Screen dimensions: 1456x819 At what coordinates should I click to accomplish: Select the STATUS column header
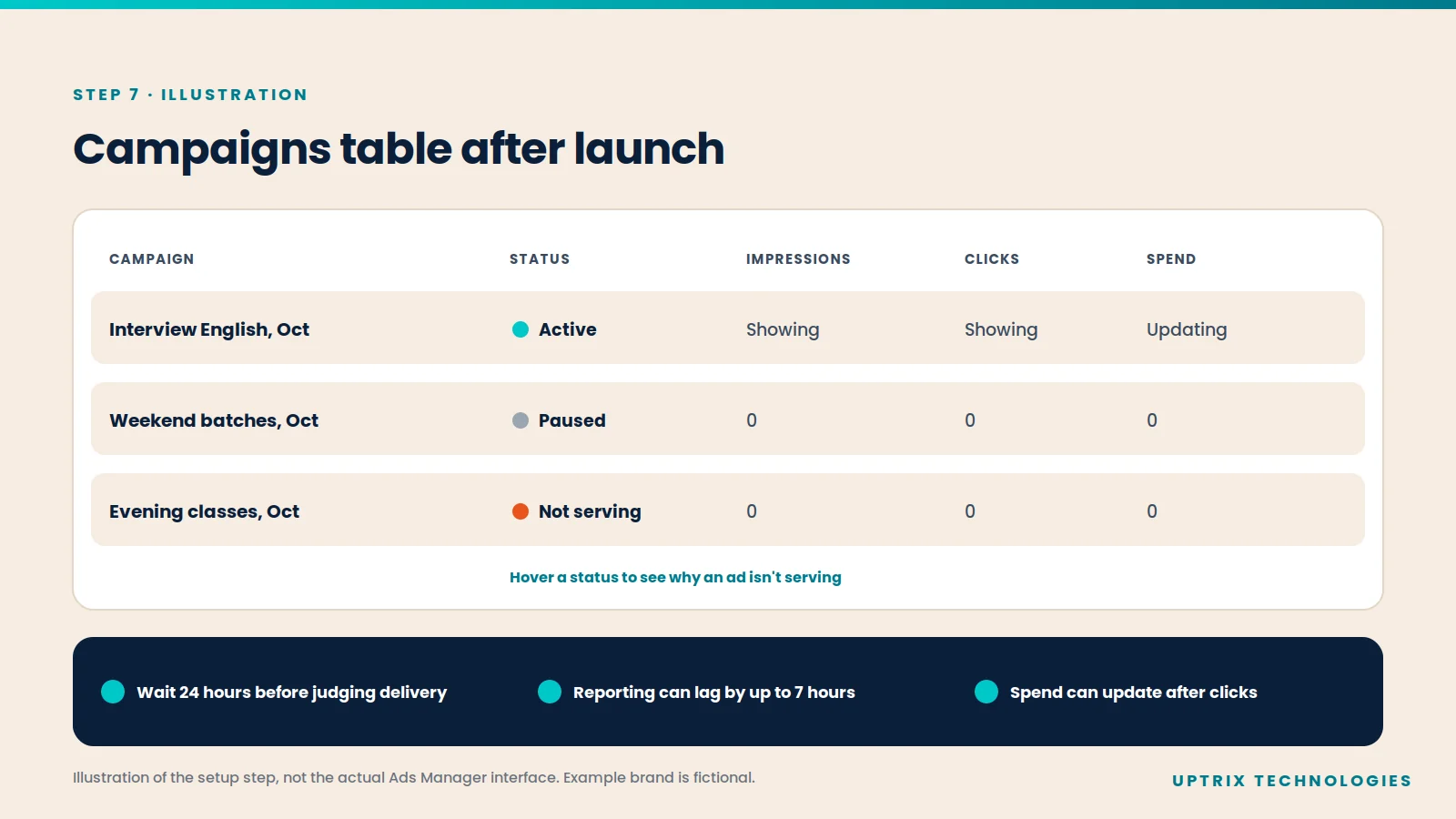[540, 259]
